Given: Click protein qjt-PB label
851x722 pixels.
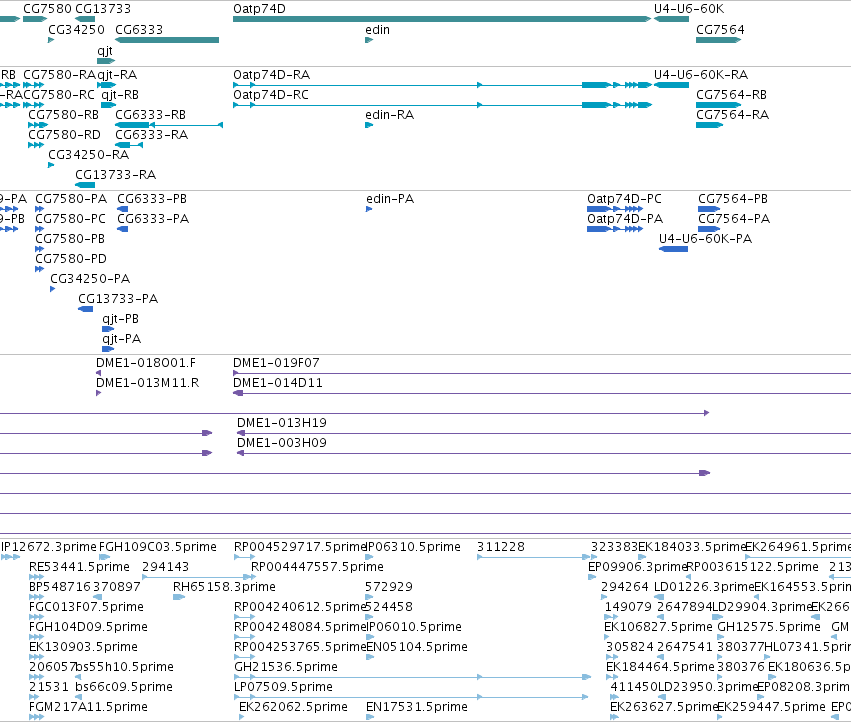Looking at the screenshot, I should [x=120, y=319].
